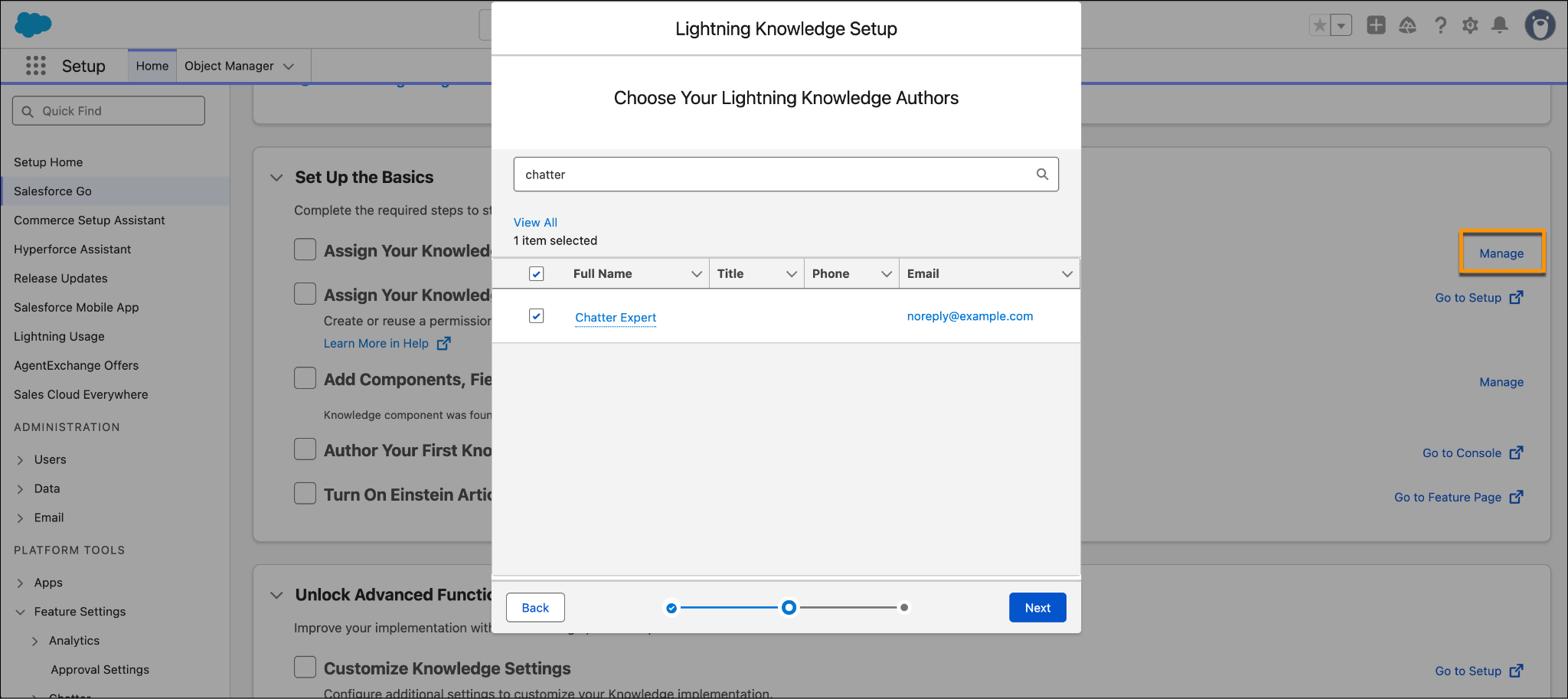Open Approval Settings in sidebar
This screenshot has width=1568, height=699.
click(100, 670)
